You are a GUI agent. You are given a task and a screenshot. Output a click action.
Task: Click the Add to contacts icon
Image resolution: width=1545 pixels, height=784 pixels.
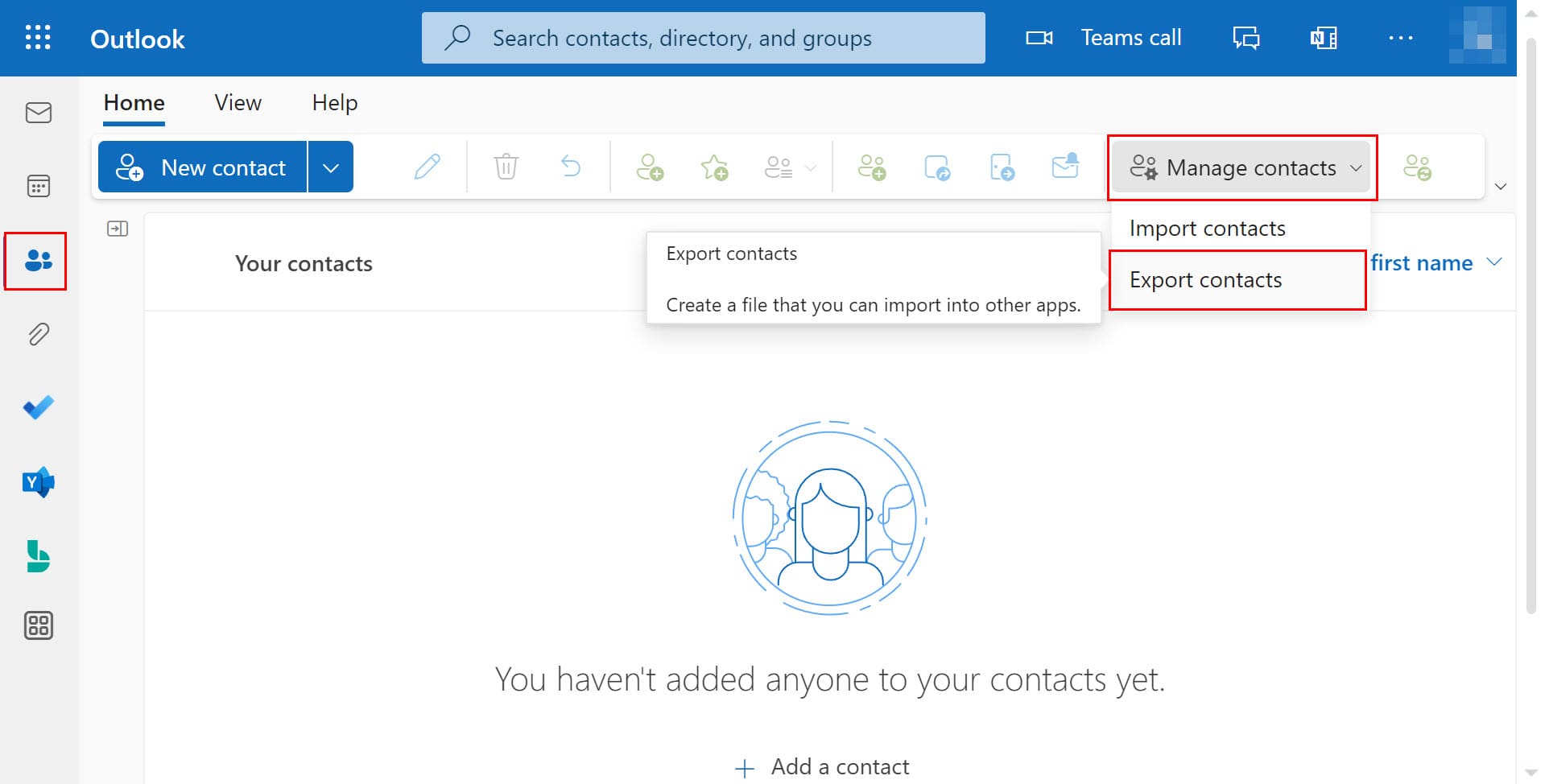coord(650,167)
